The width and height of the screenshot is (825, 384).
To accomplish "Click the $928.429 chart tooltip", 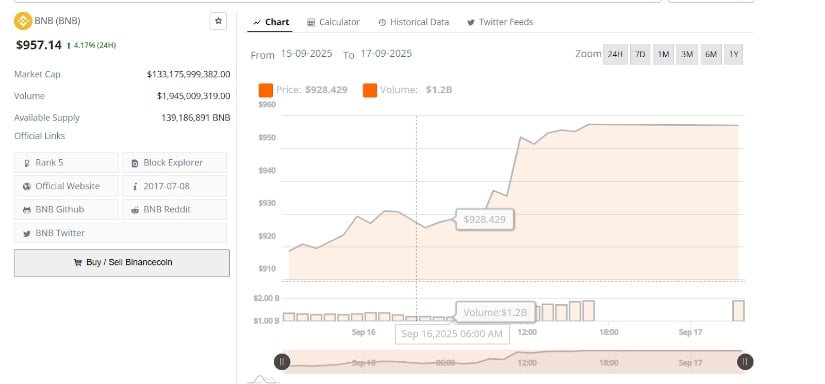I will [485, 219].
